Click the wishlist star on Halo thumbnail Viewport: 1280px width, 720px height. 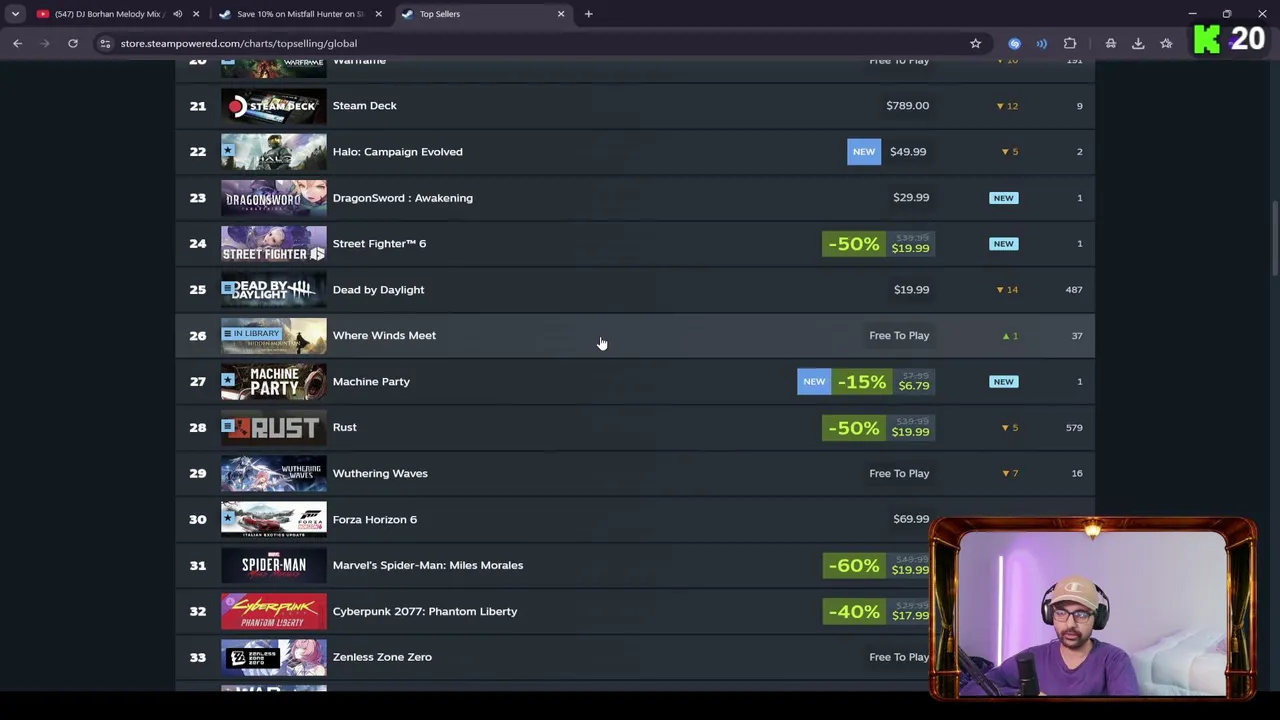click(x=228, y=151)
